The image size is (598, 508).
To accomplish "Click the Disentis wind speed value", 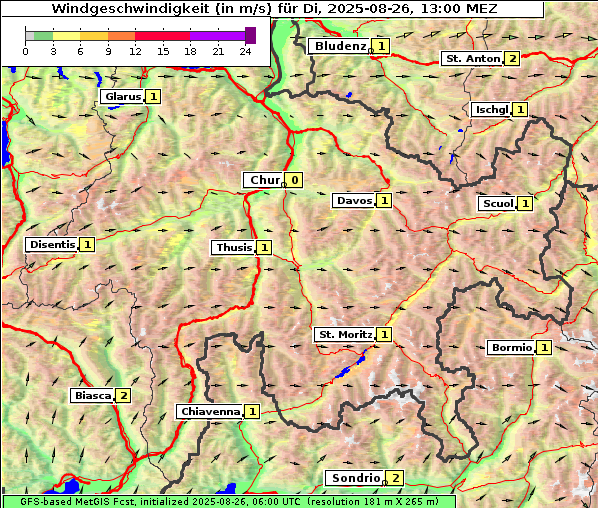I will (87, 244).
